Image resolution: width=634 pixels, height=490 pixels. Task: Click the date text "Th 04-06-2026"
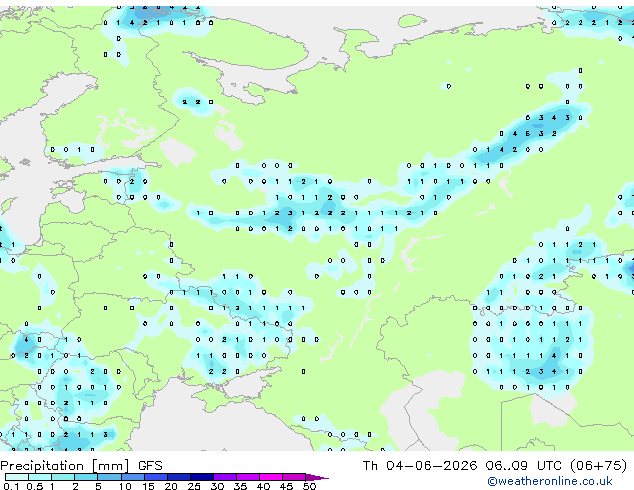pos(420,466)
